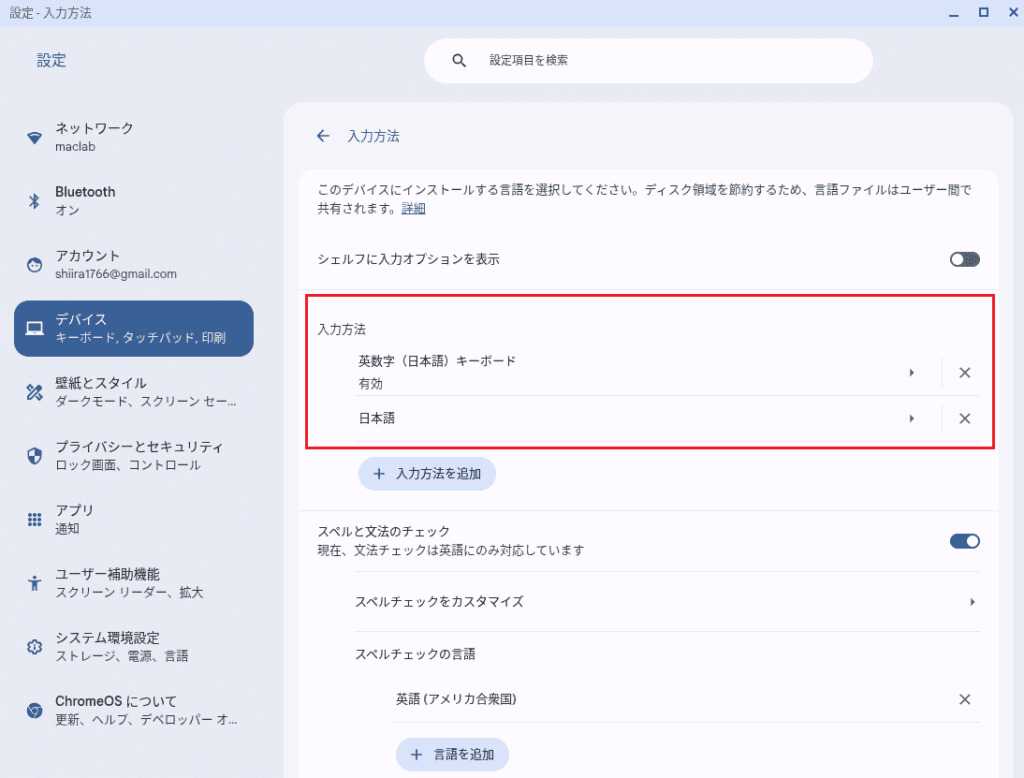Maximize the settings window
The width and height of the screenshot is (1024, 778).
coord(984,12)
